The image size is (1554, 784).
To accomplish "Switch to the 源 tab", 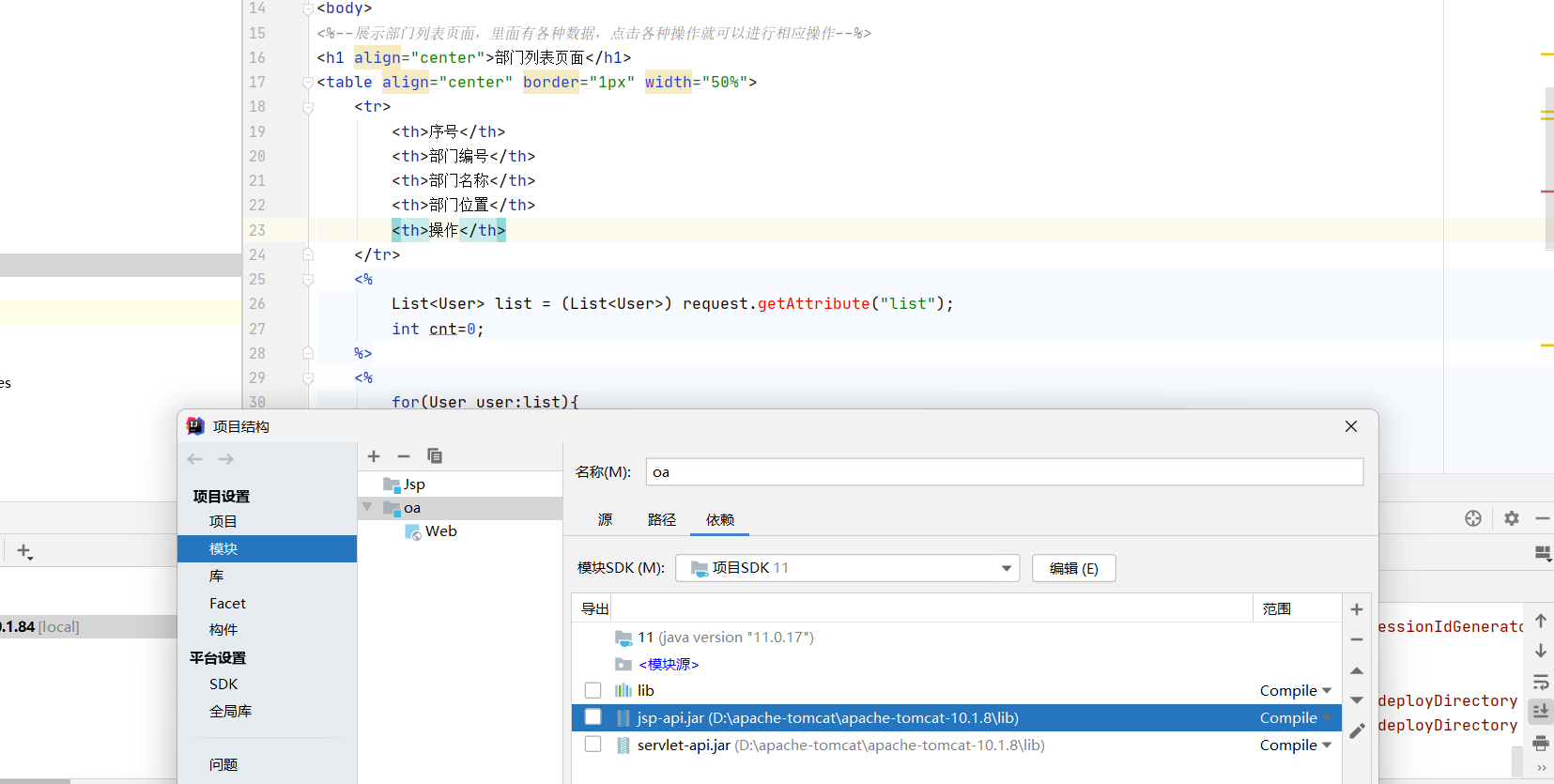I will pos(605,519).
